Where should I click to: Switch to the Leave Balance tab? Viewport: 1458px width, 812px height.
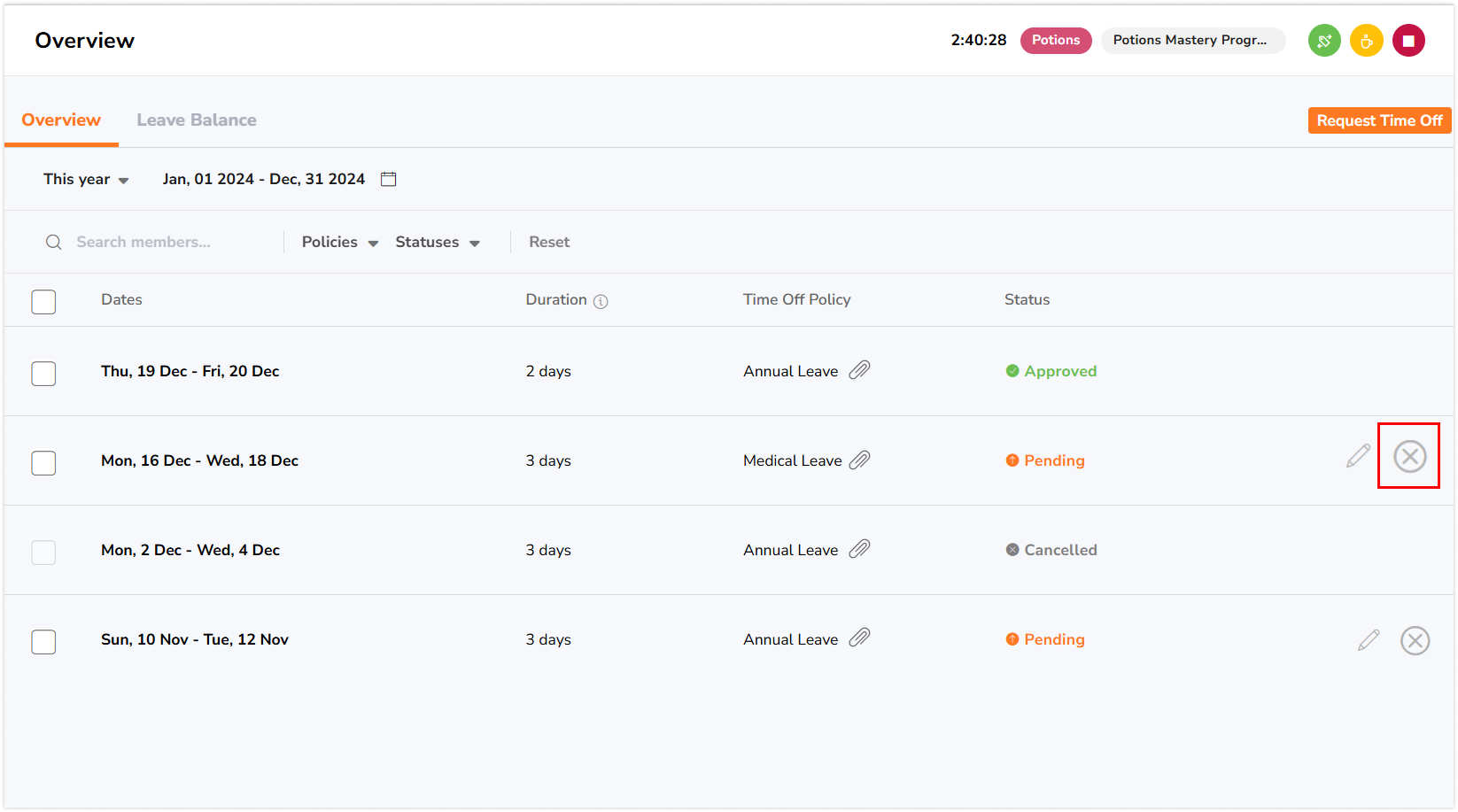(197, 120)
